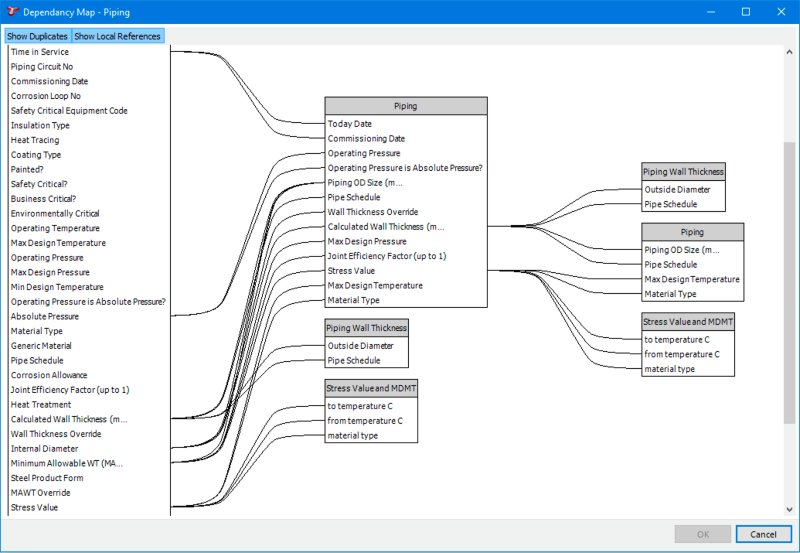This screenshot has height=553, width=800.
Task: Click Absolute Pressure in the left list
Action: pos(44,316)
